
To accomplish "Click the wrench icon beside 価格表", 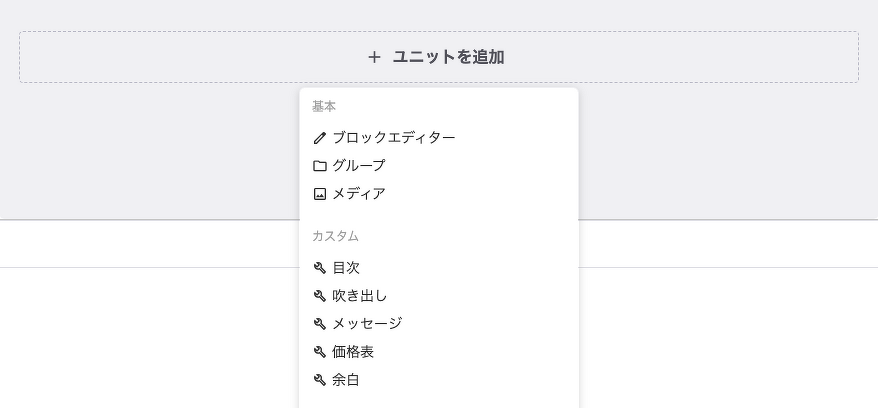I will tap(320, 352).
